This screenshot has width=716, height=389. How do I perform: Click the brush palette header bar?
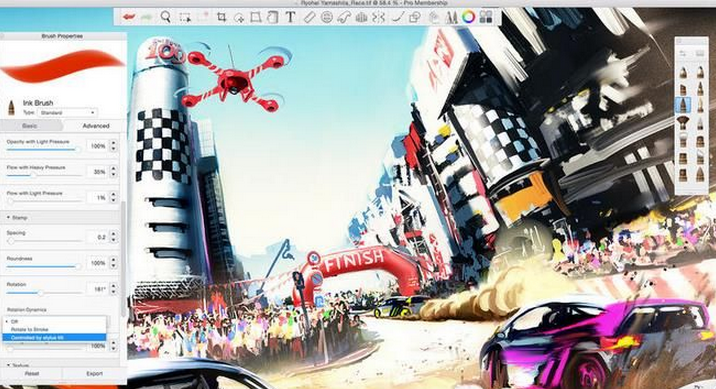pyautogui.click(x=691, y=41)
